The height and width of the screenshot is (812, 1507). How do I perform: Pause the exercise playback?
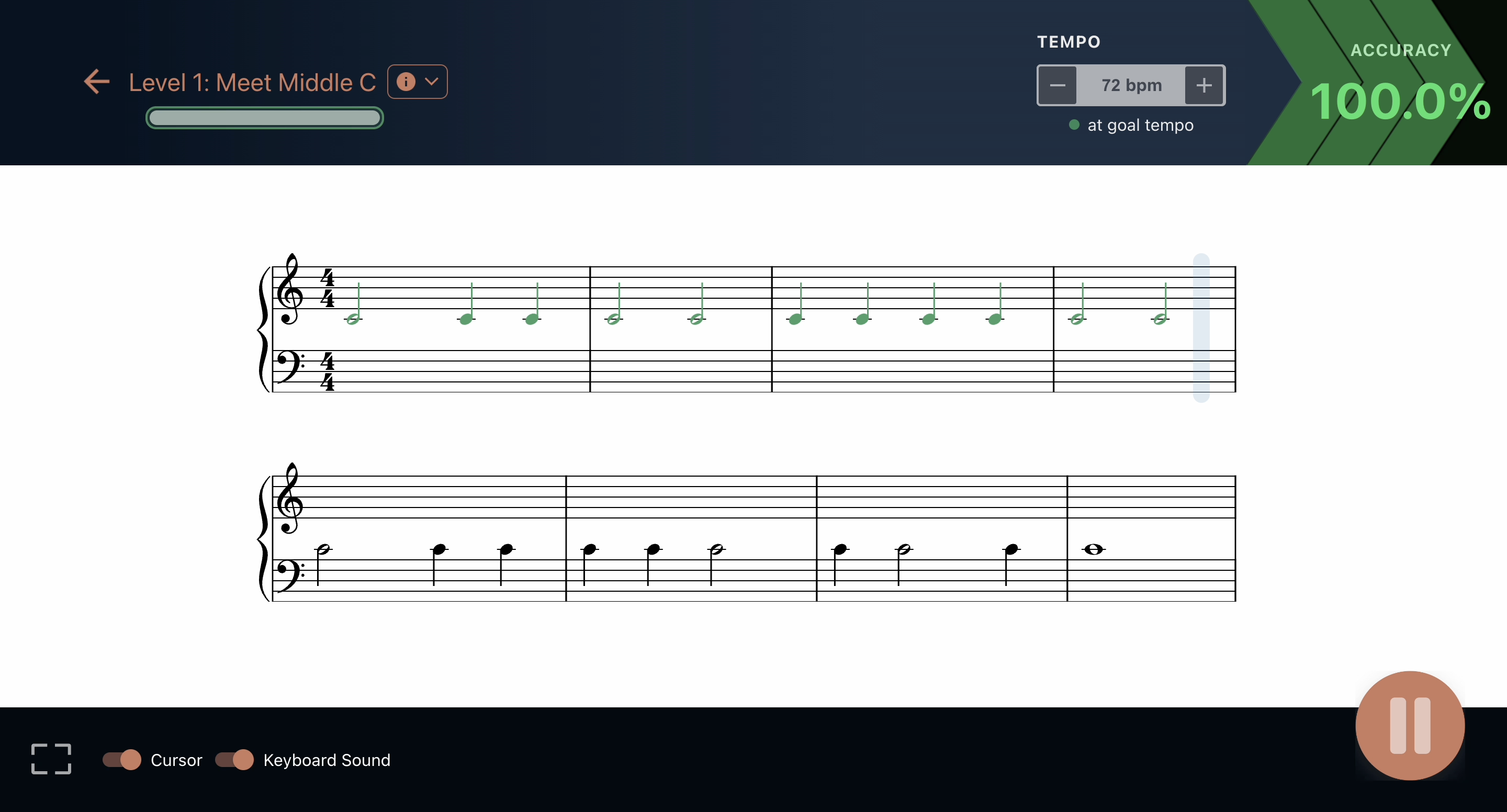(x=1409, y=726)
